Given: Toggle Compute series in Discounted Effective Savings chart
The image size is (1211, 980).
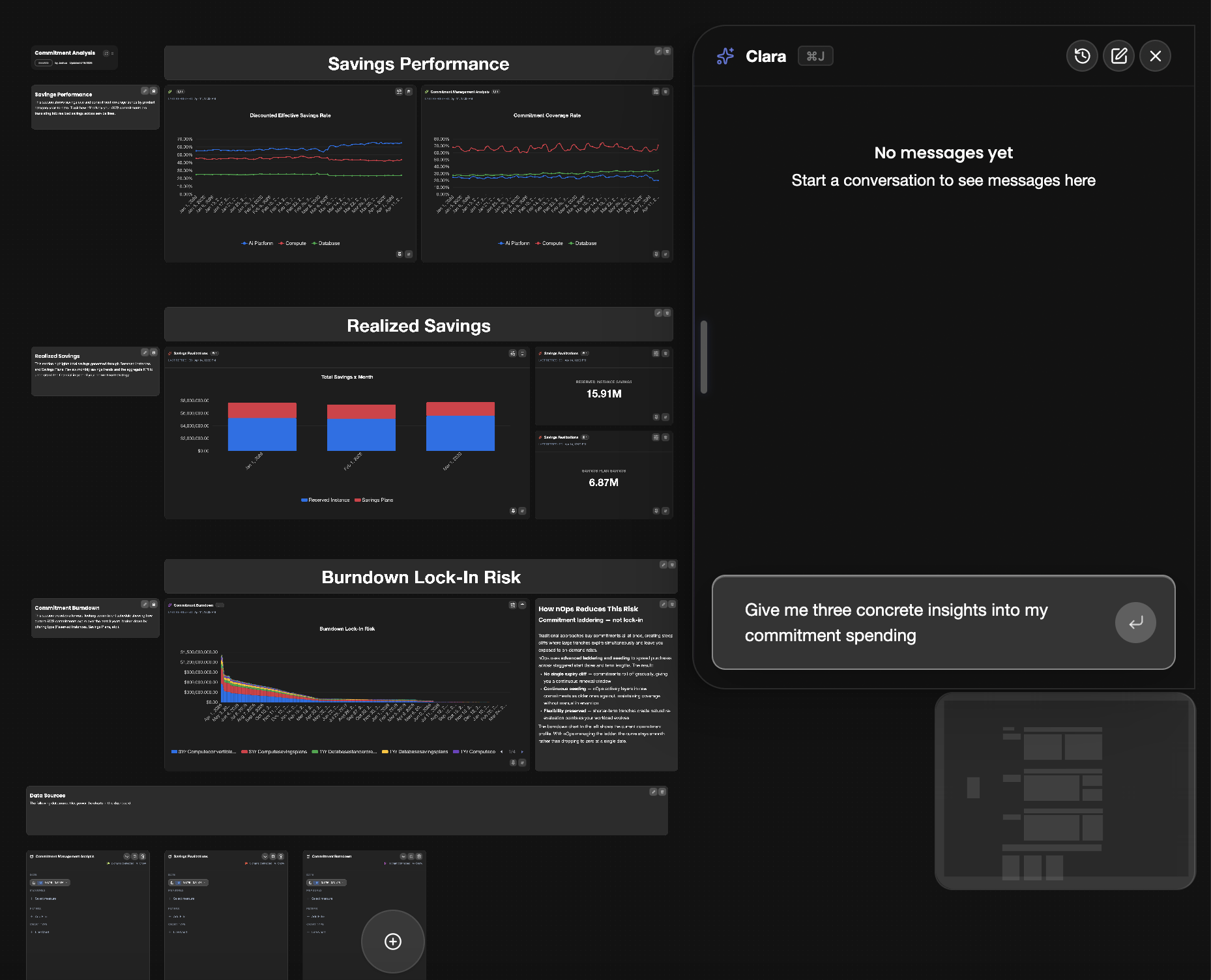Looking at the screenshot, I should tap(292, 243).
